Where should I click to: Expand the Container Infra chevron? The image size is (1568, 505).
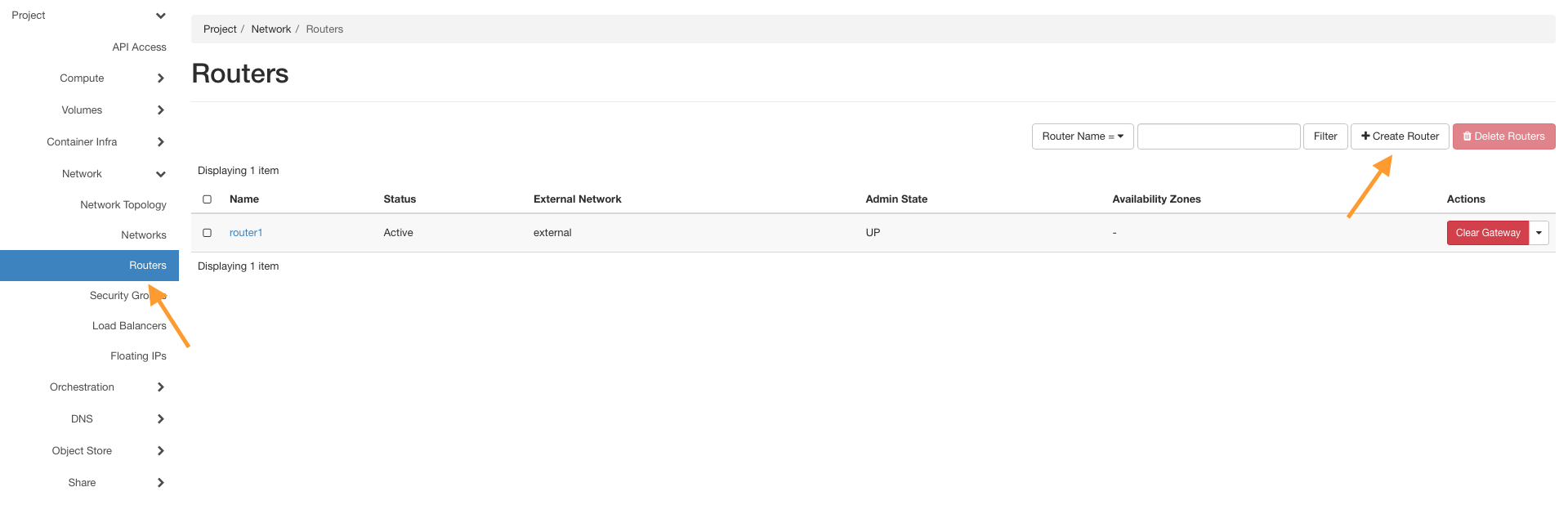[160, 142]
